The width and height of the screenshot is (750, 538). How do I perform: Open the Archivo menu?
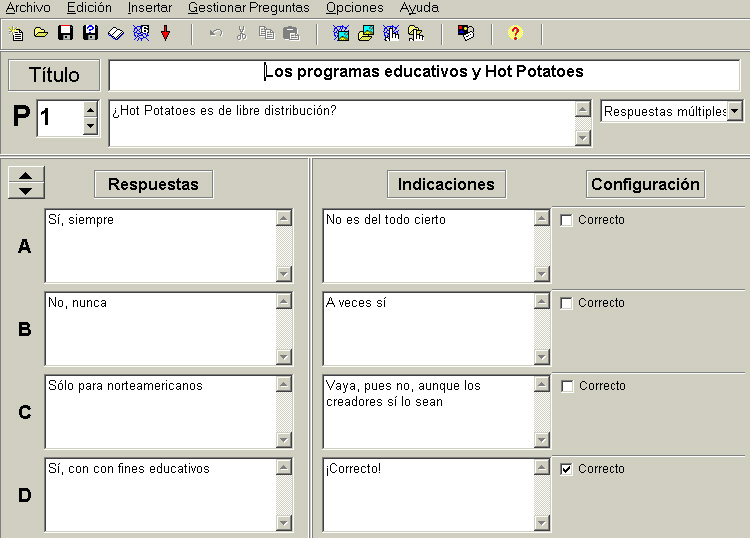tap(28, 8)
